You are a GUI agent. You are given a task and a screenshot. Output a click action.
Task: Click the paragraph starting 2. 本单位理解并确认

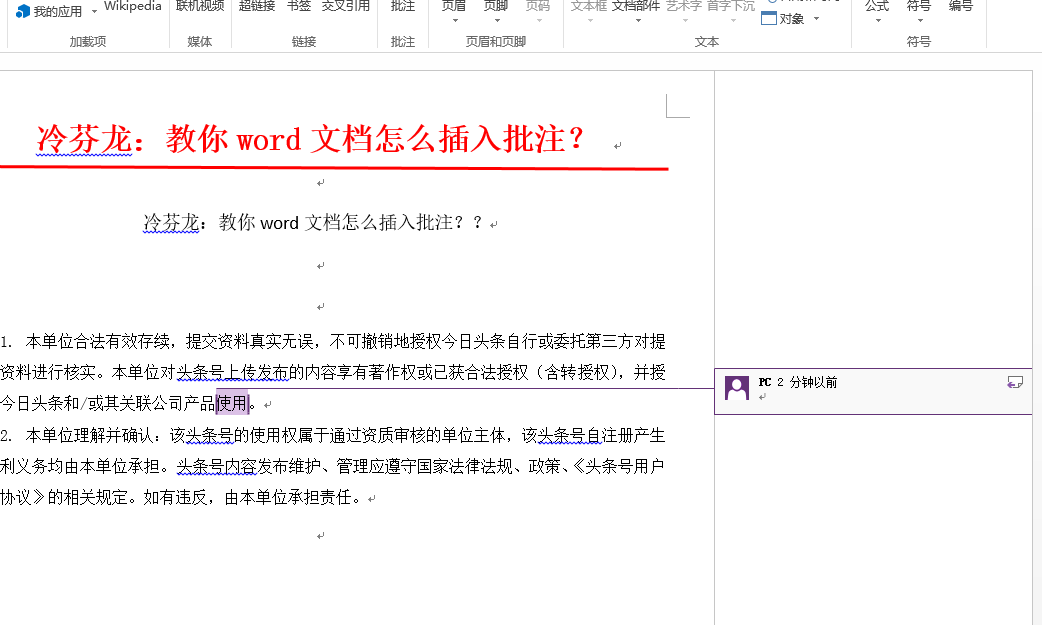[333, 466]
